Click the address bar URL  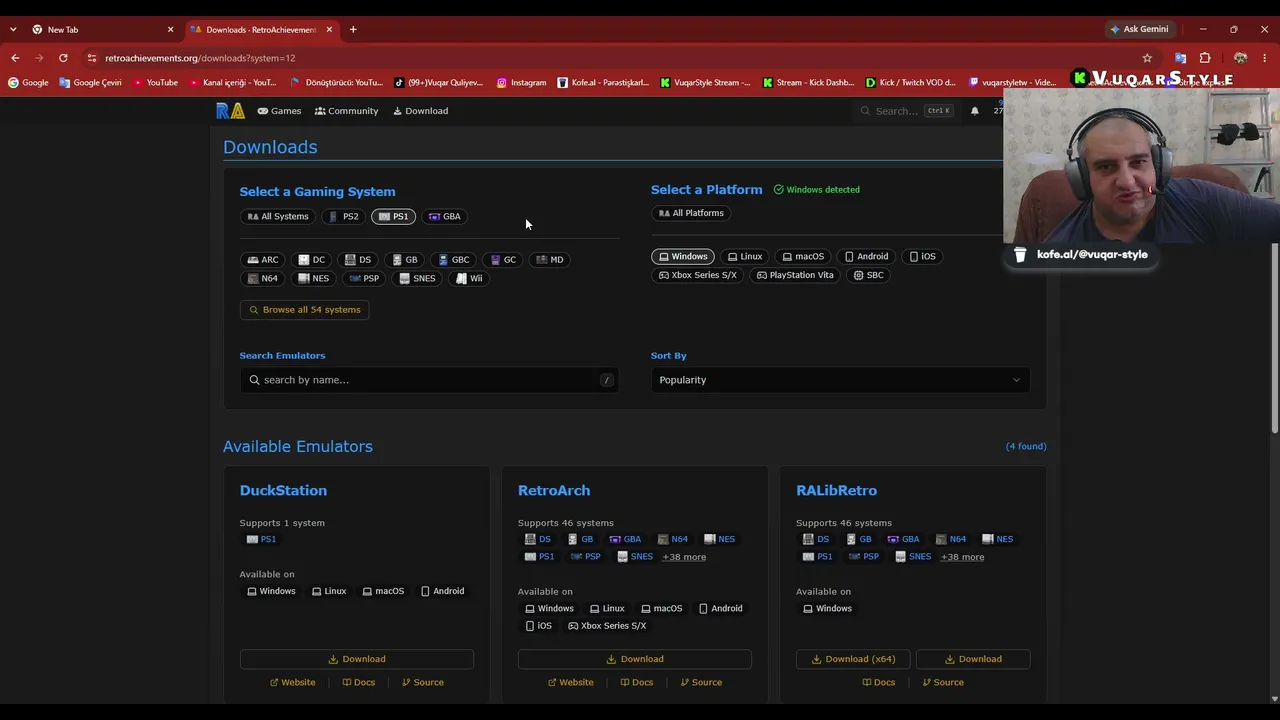tap(200, 58)
